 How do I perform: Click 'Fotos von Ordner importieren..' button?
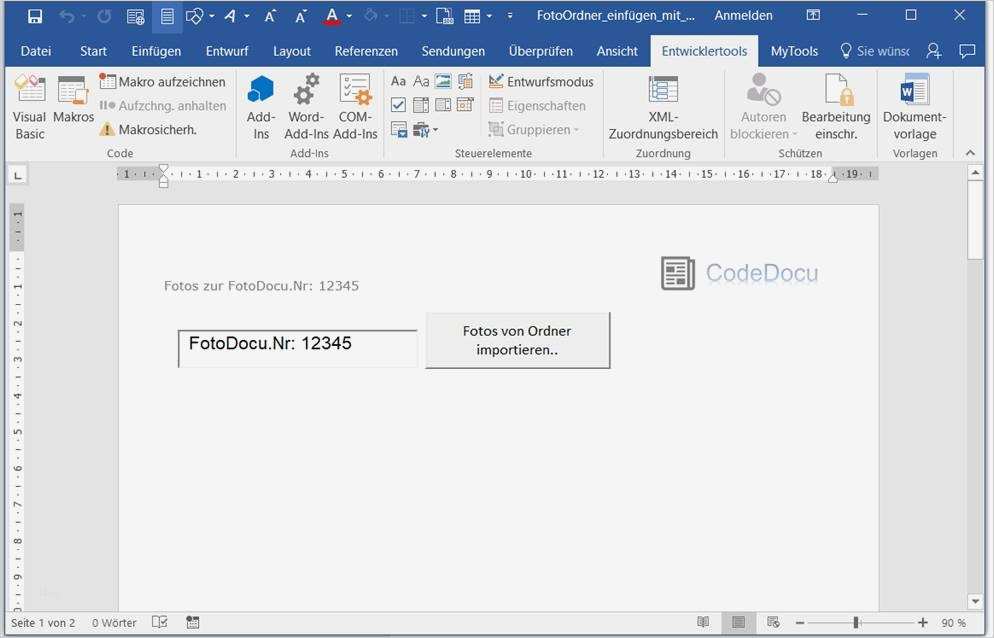[517, 340]
